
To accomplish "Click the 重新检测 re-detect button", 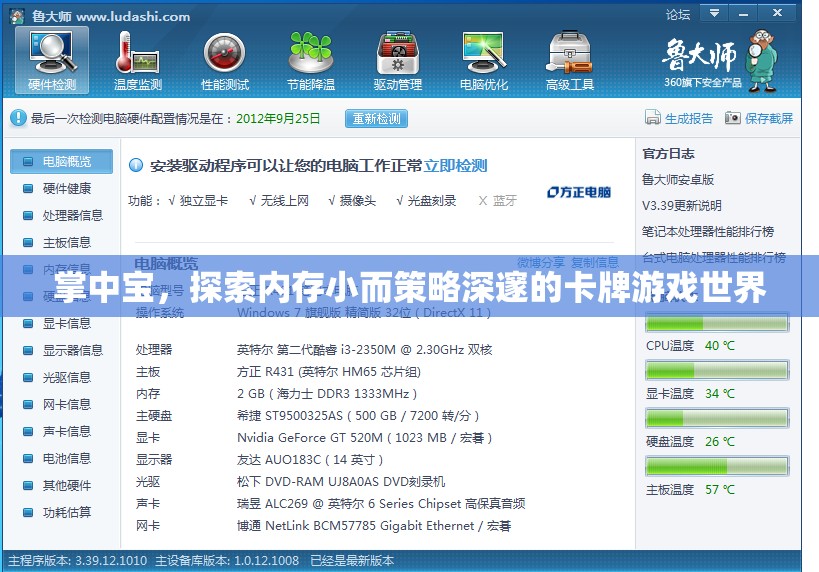I will click(x=376, y=119).
